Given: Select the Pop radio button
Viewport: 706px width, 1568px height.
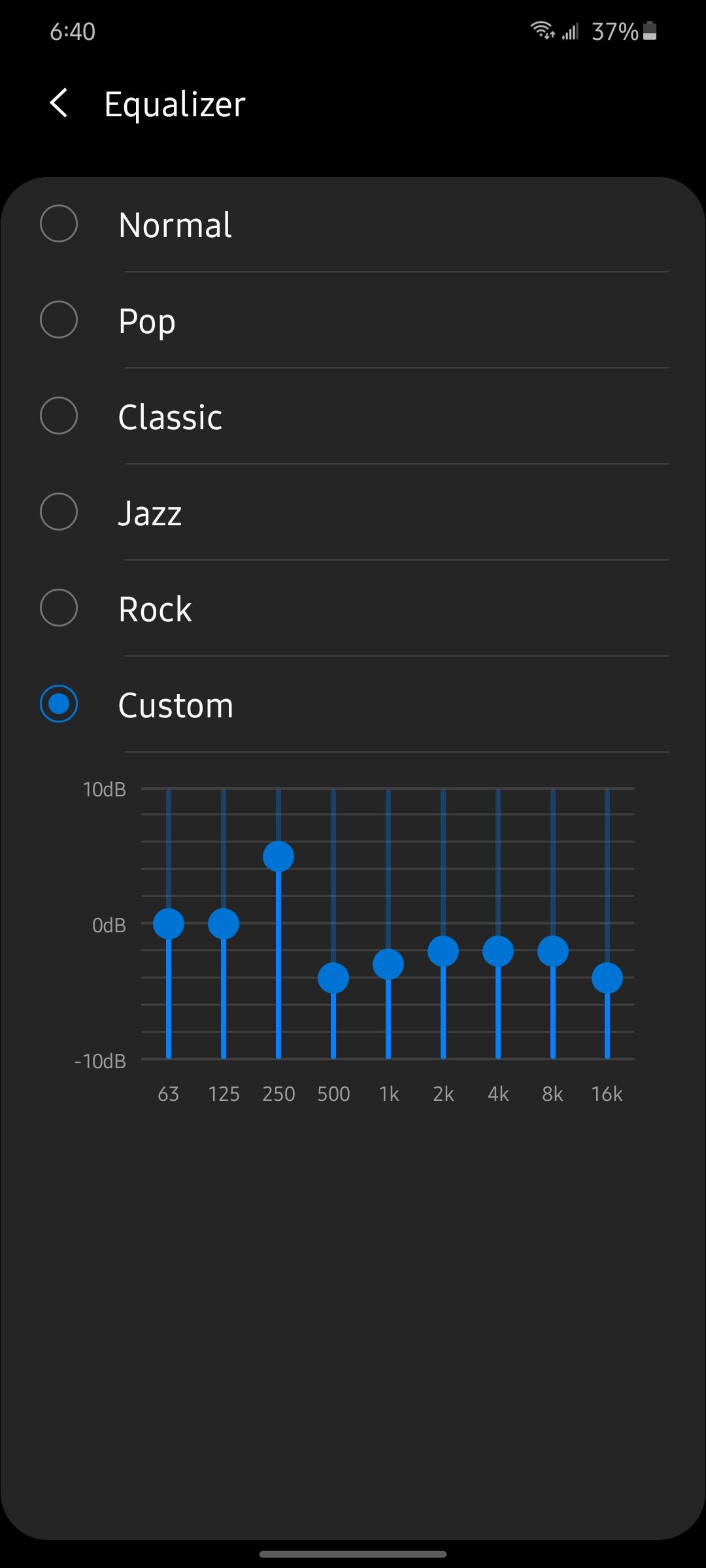Looking at the screenshot, I should [59, 320].
